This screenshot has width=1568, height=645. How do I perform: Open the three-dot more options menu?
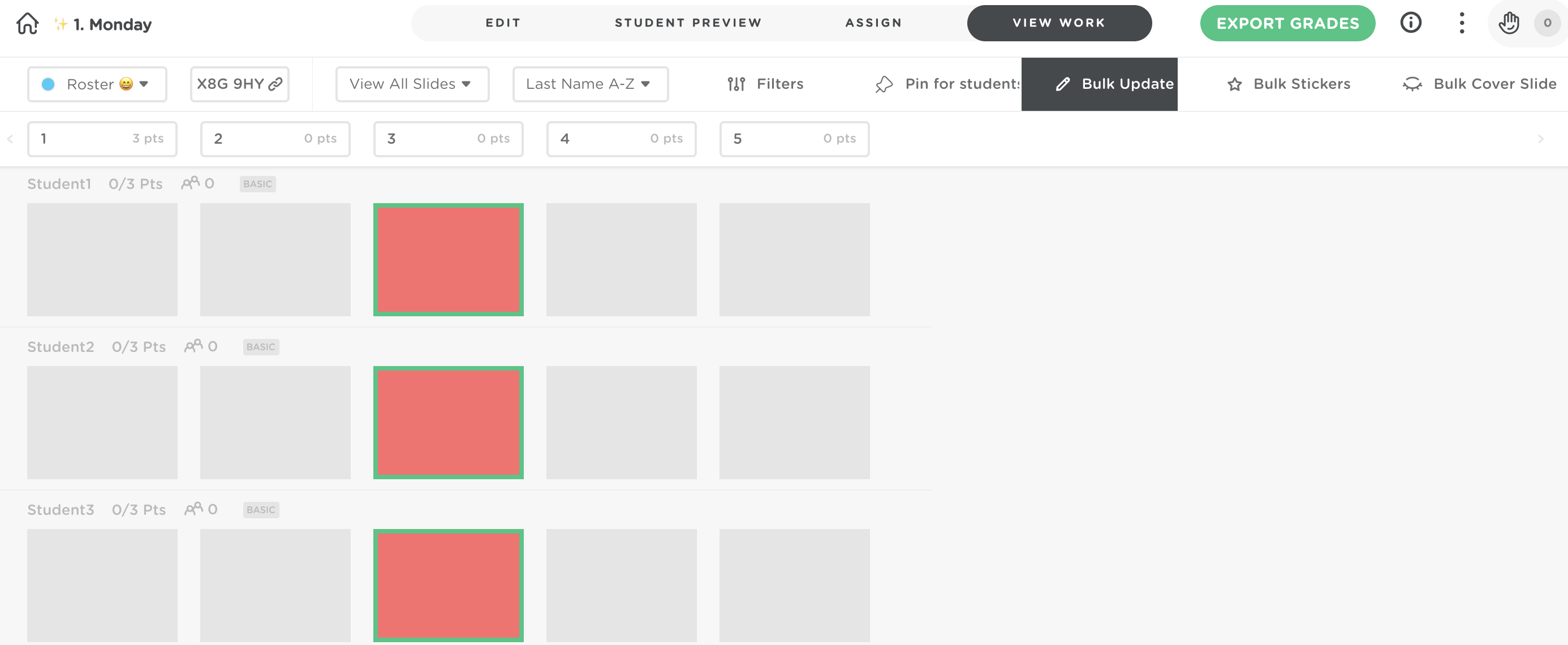(1462, 23)
